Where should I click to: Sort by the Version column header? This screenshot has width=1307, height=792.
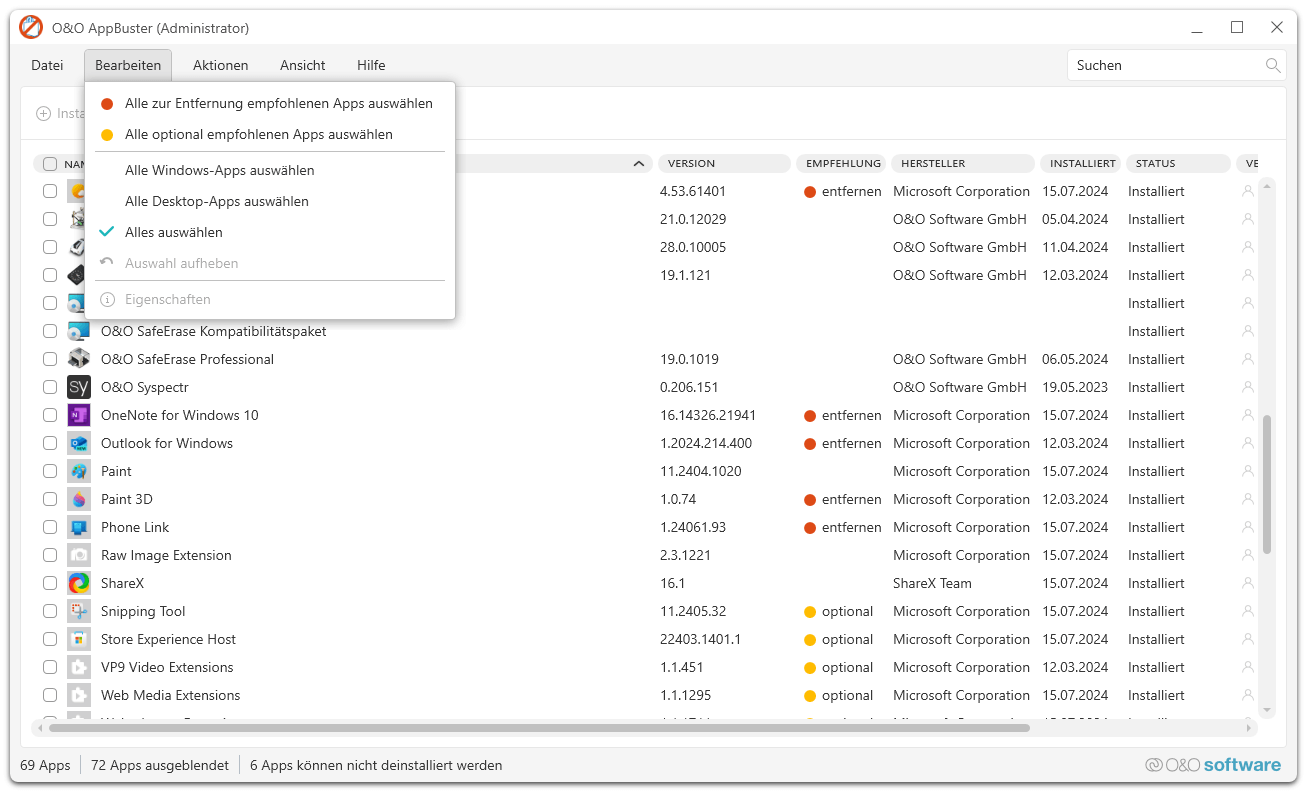(724, 164)
